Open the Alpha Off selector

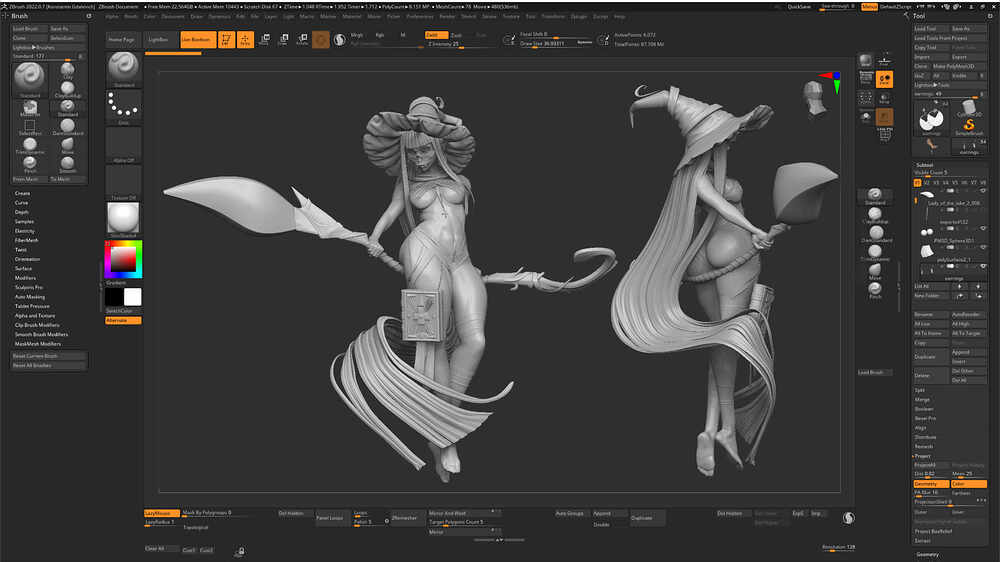pos(124,145)
